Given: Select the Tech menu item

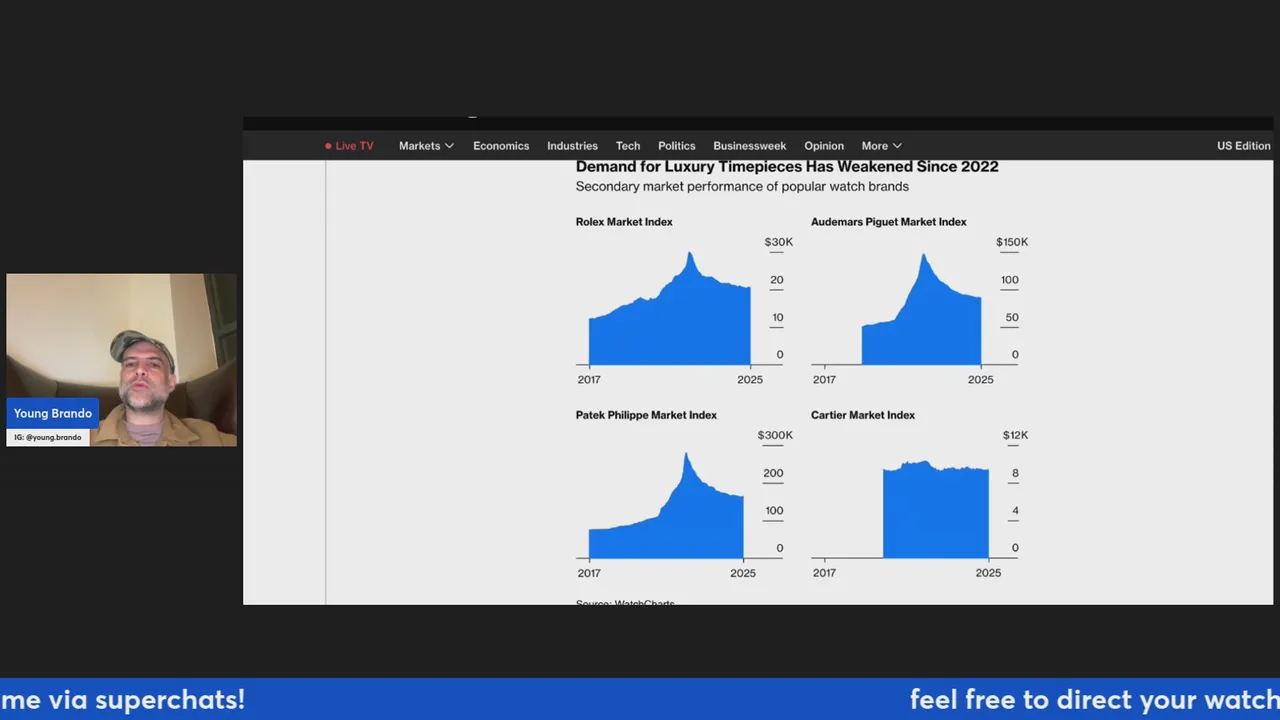Looking at the screenshot, I should (628, 146).
